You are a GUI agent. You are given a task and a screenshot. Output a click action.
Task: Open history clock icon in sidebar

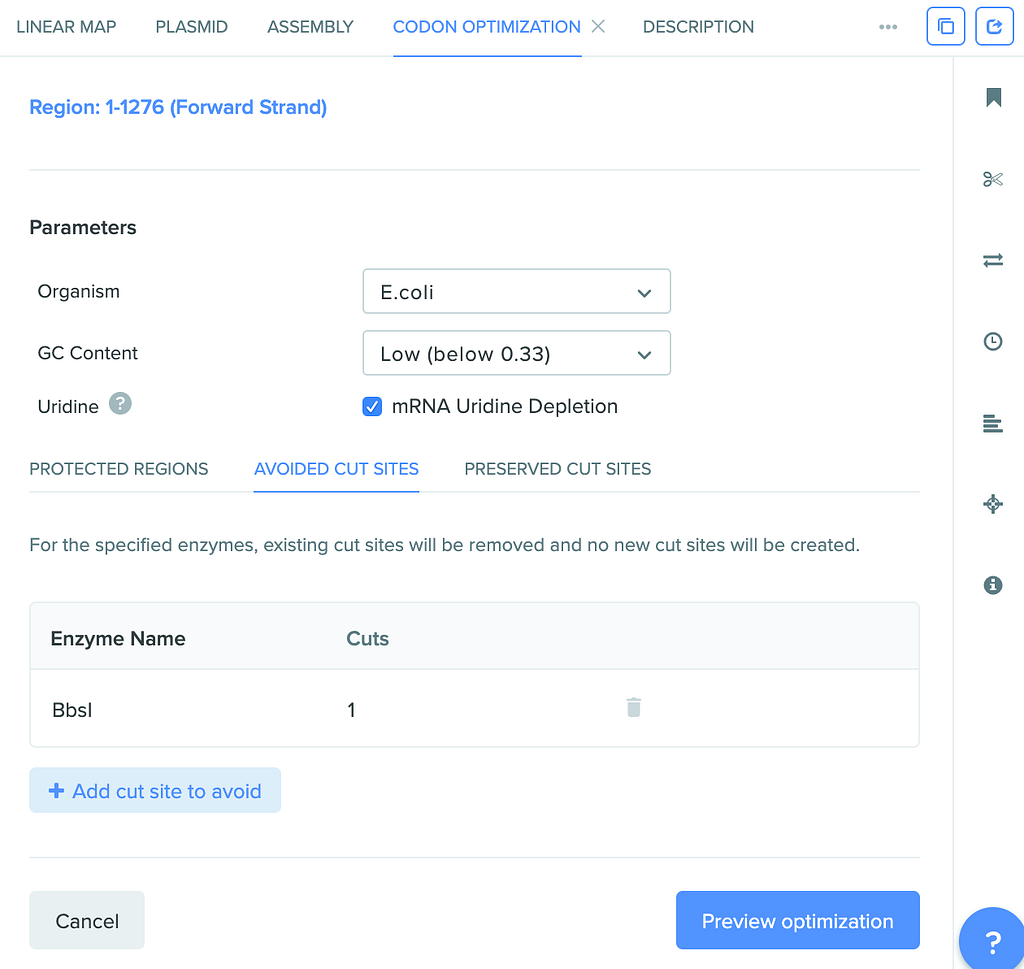click(993, 342)
